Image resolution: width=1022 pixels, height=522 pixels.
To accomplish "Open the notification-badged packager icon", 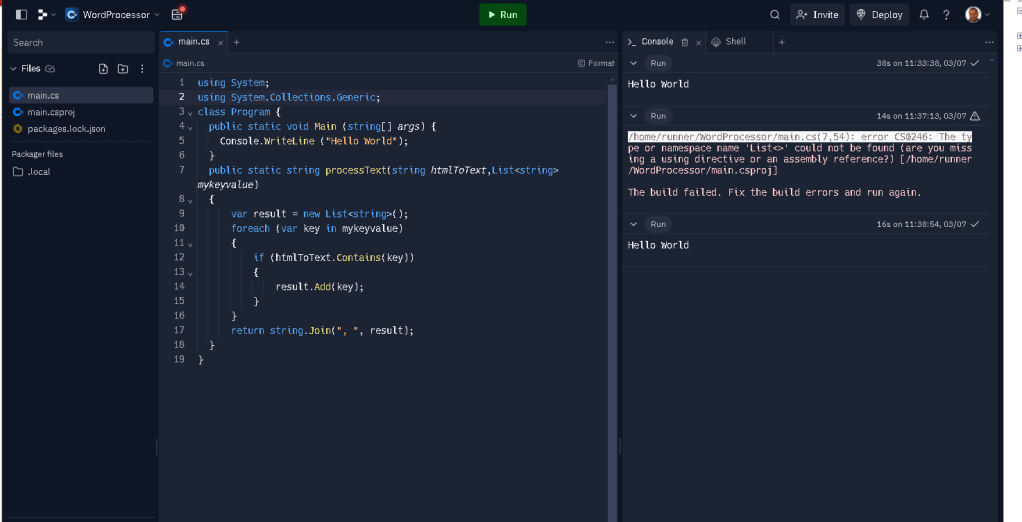I will coord(177,14).
